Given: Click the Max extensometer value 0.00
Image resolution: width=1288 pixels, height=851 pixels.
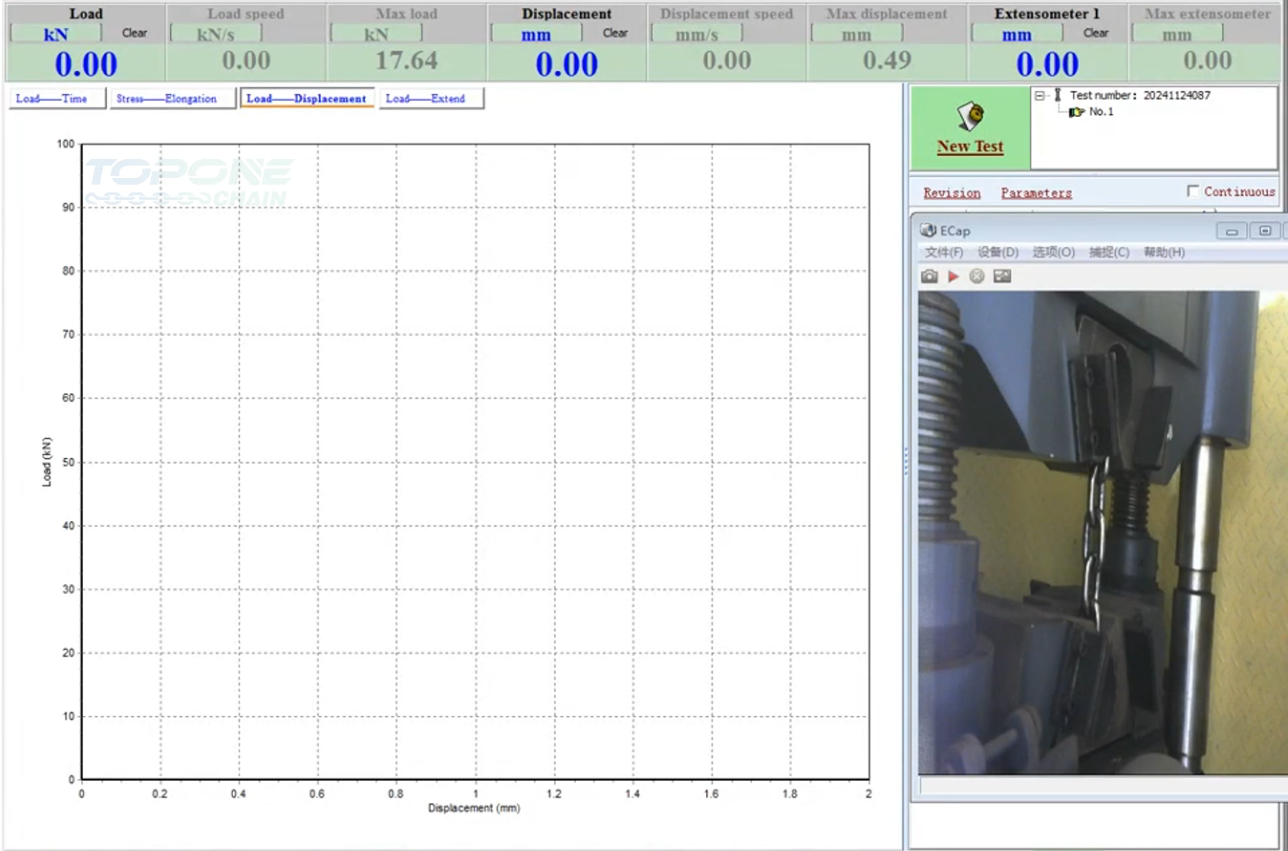Looking at the screenshot, I should click(1208, 61).
